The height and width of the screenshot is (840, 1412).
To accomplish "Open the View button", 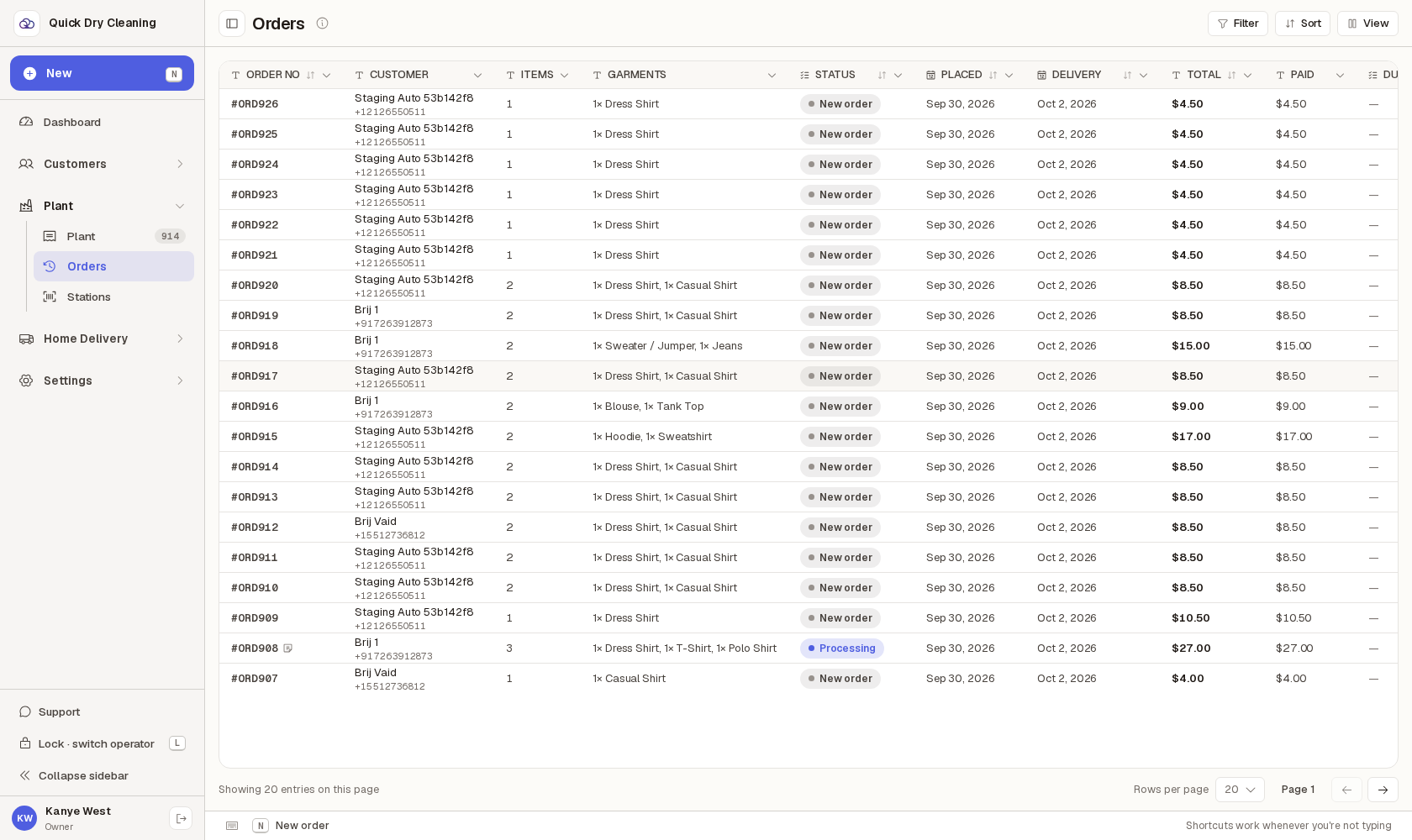I will [x=1367, y=24].
